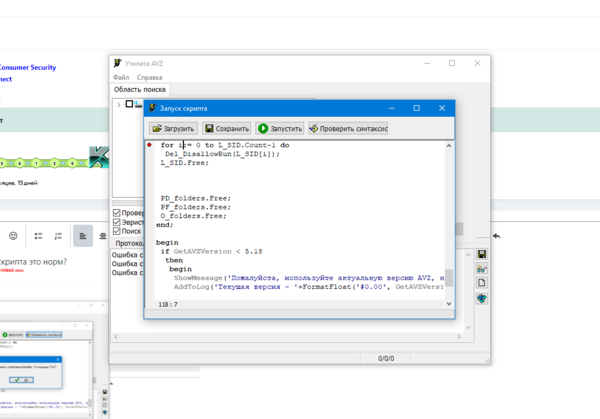This screenshot has height=419, width=600.
Task: Click the red breakpoint marker in the gutter
Action: 149,145
